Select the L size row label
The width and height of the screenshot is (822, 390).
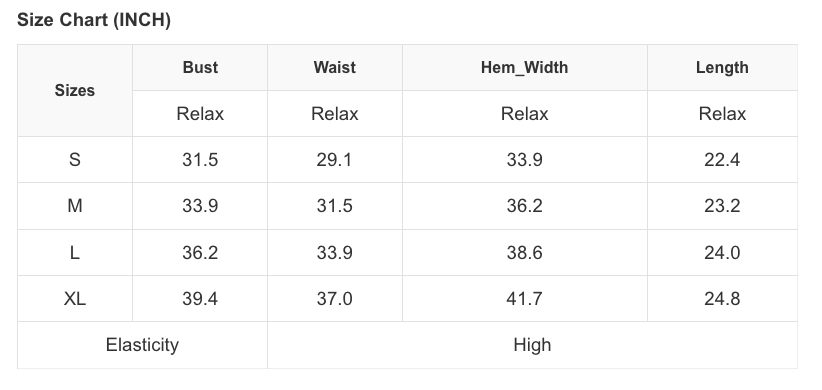[75, 253]
